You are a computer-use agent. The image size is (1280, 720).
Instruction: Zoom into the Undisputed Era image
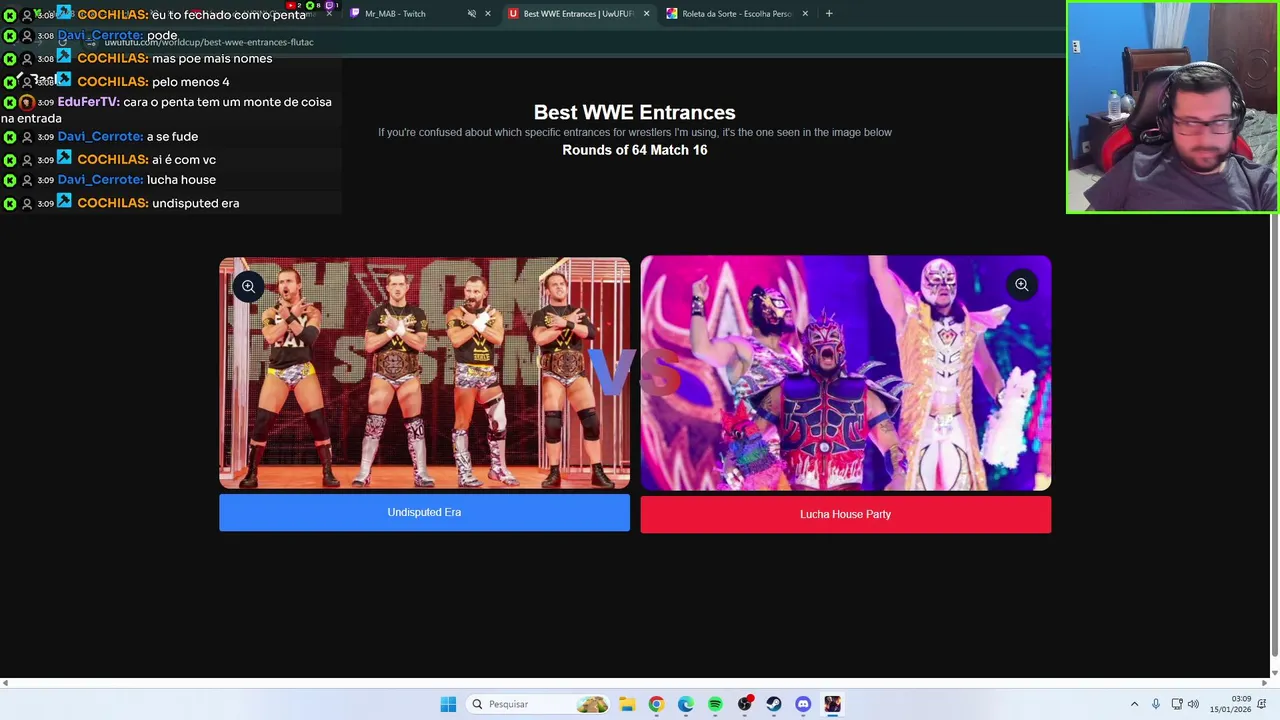coord(248,286)
